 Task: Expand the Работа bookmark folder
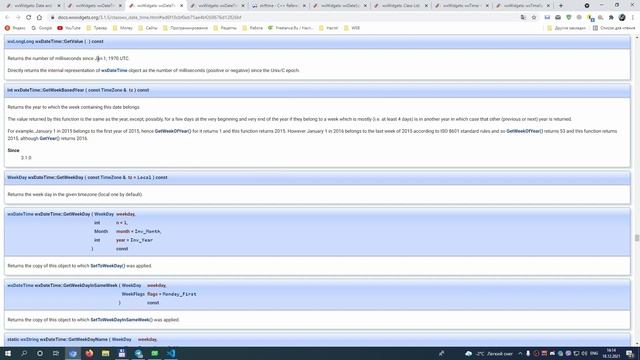253,28
